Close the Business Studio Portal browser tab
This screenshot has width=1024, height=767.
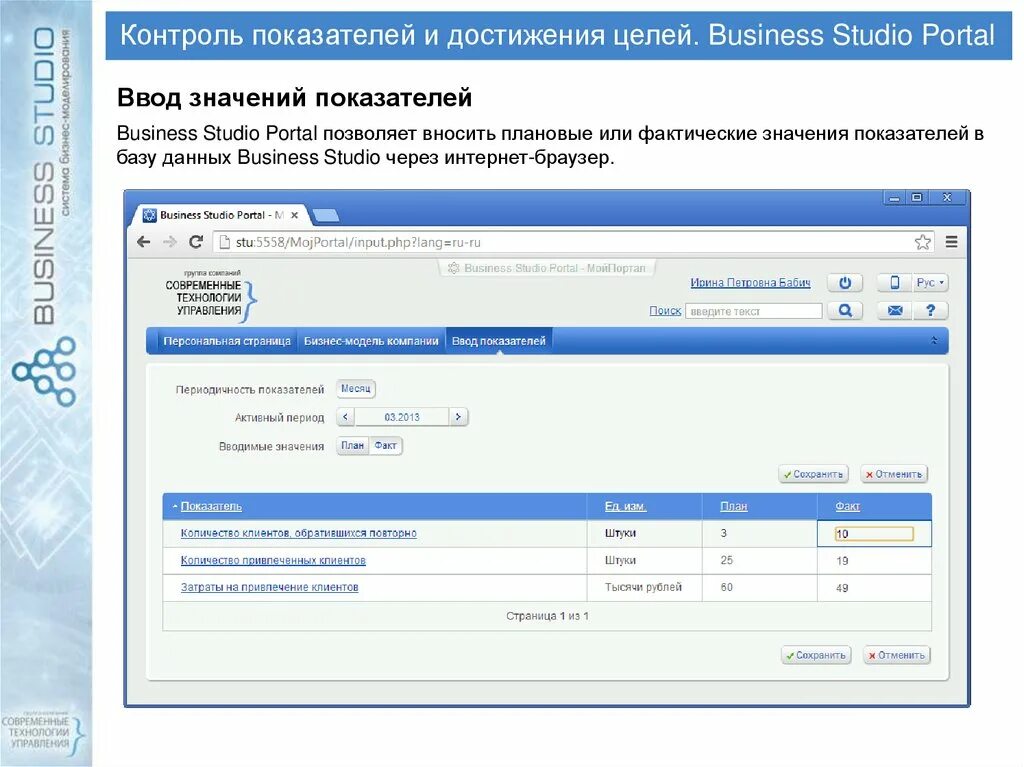pos(295,215)
